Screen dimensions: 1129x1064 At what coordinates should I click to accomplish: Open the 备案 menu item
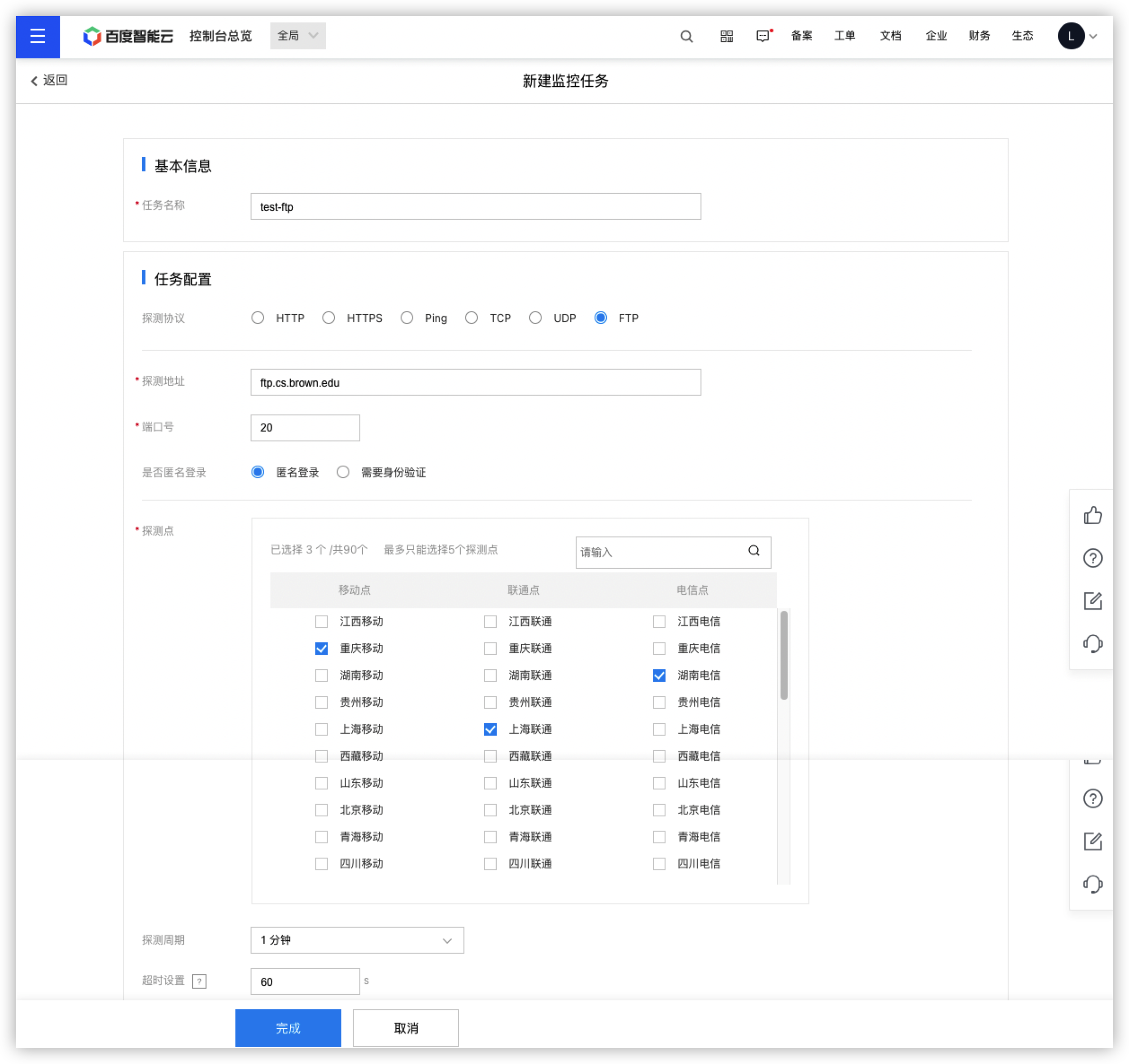click(x=801, y=36)
